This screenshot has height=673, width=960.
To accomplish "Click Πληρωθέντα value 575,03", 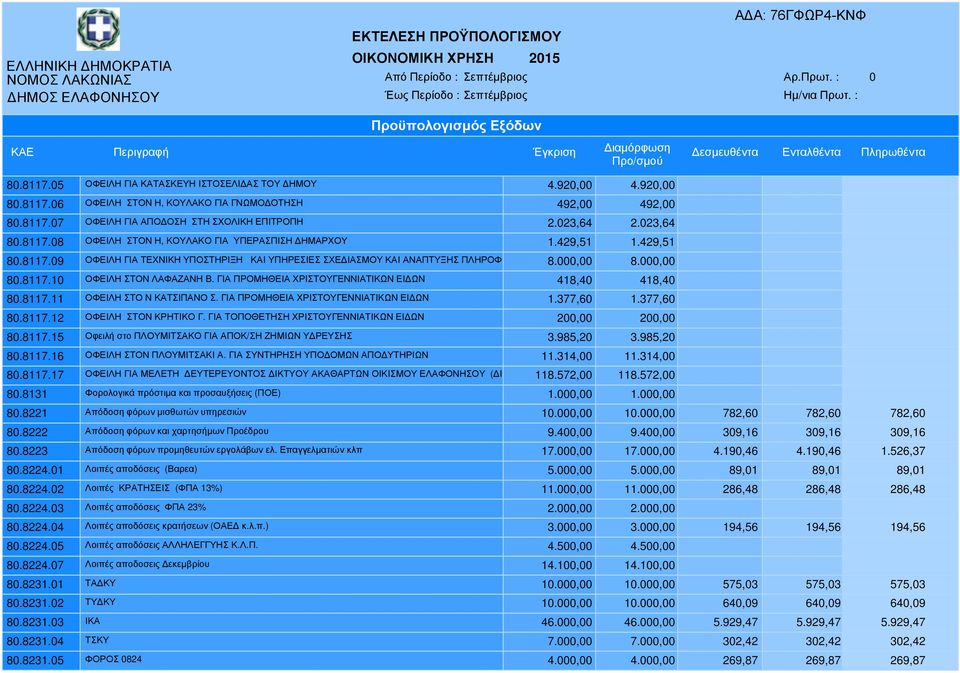I will [x=908, y=584].
